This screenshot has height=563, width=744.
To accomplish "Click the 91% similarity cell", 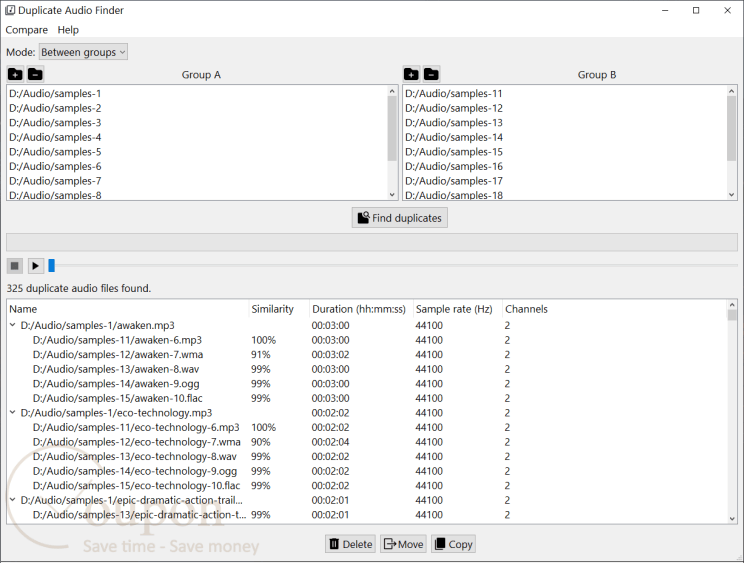I will click(260, 355).
